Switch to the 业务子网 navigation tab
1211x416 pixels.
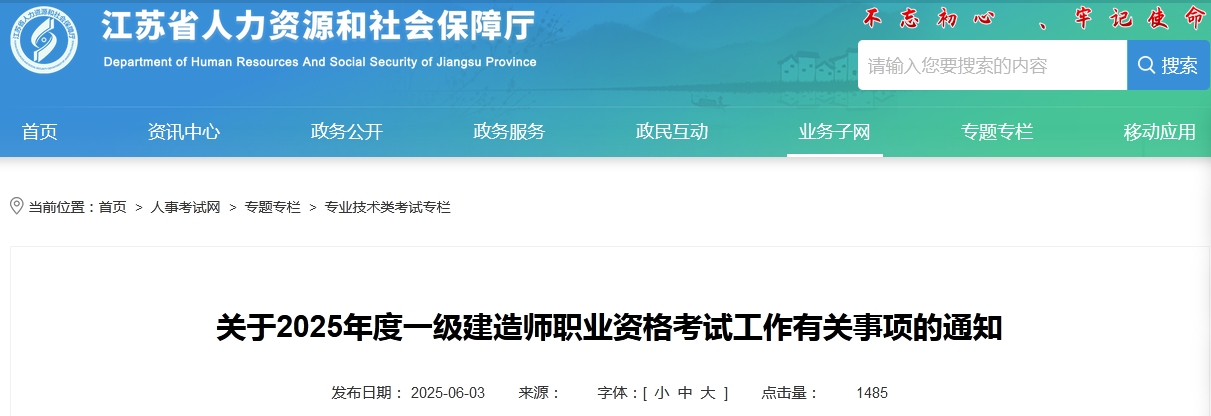tap(834, 132)
